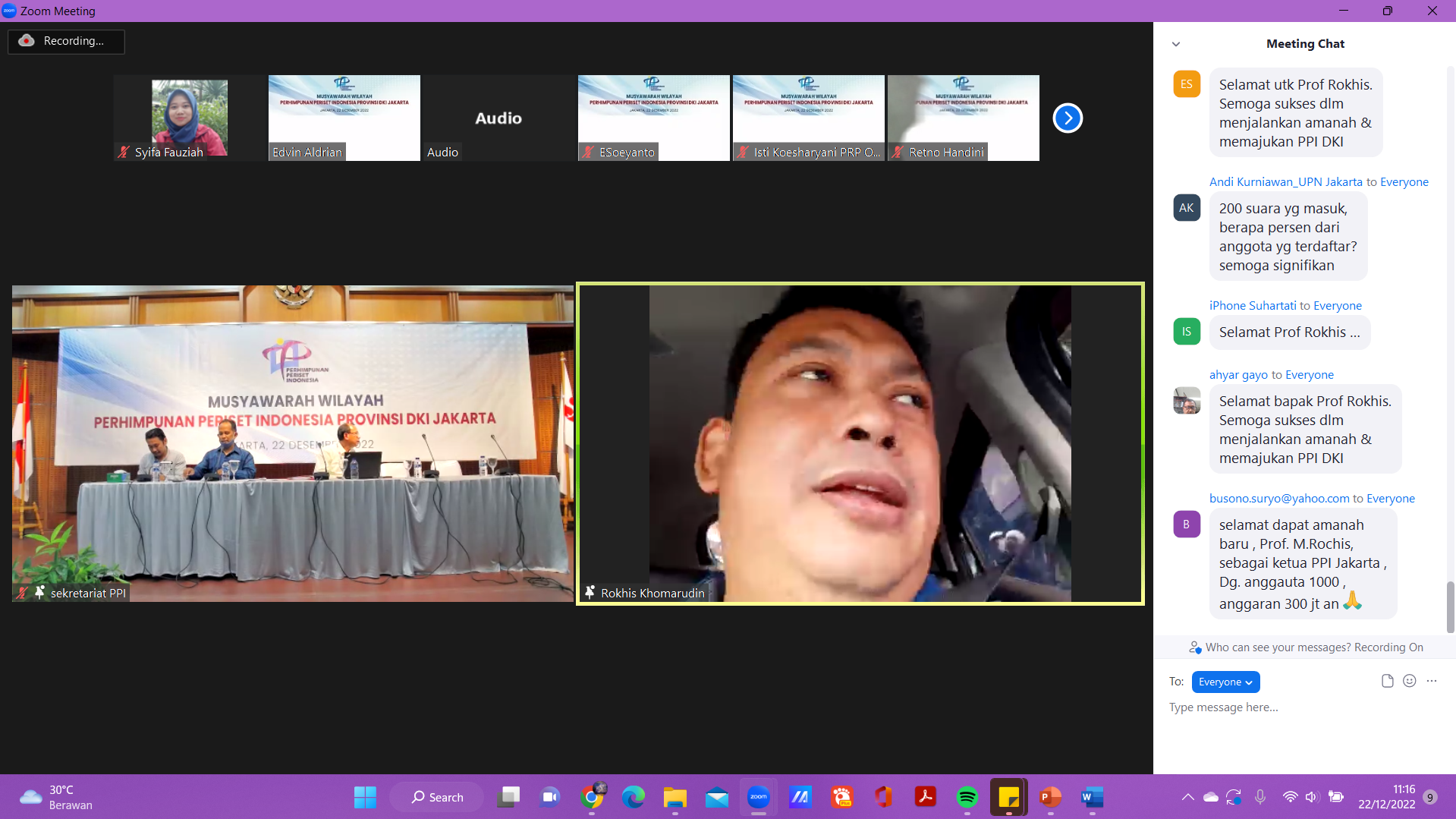Open more chat options with the ellipsis icon

[1432, 681]
